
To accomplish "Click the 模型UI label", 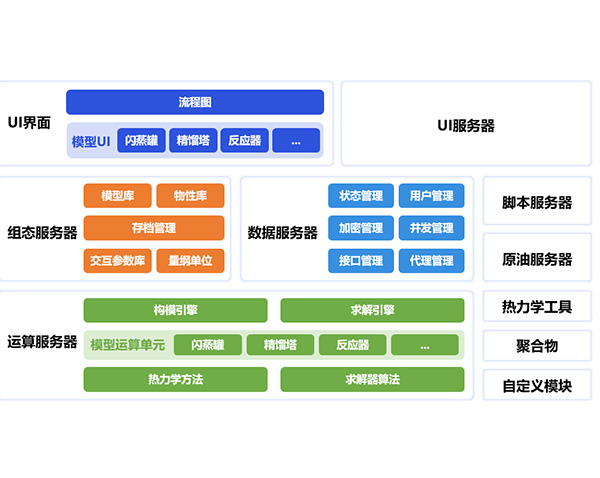I will [x=91, y=142].
